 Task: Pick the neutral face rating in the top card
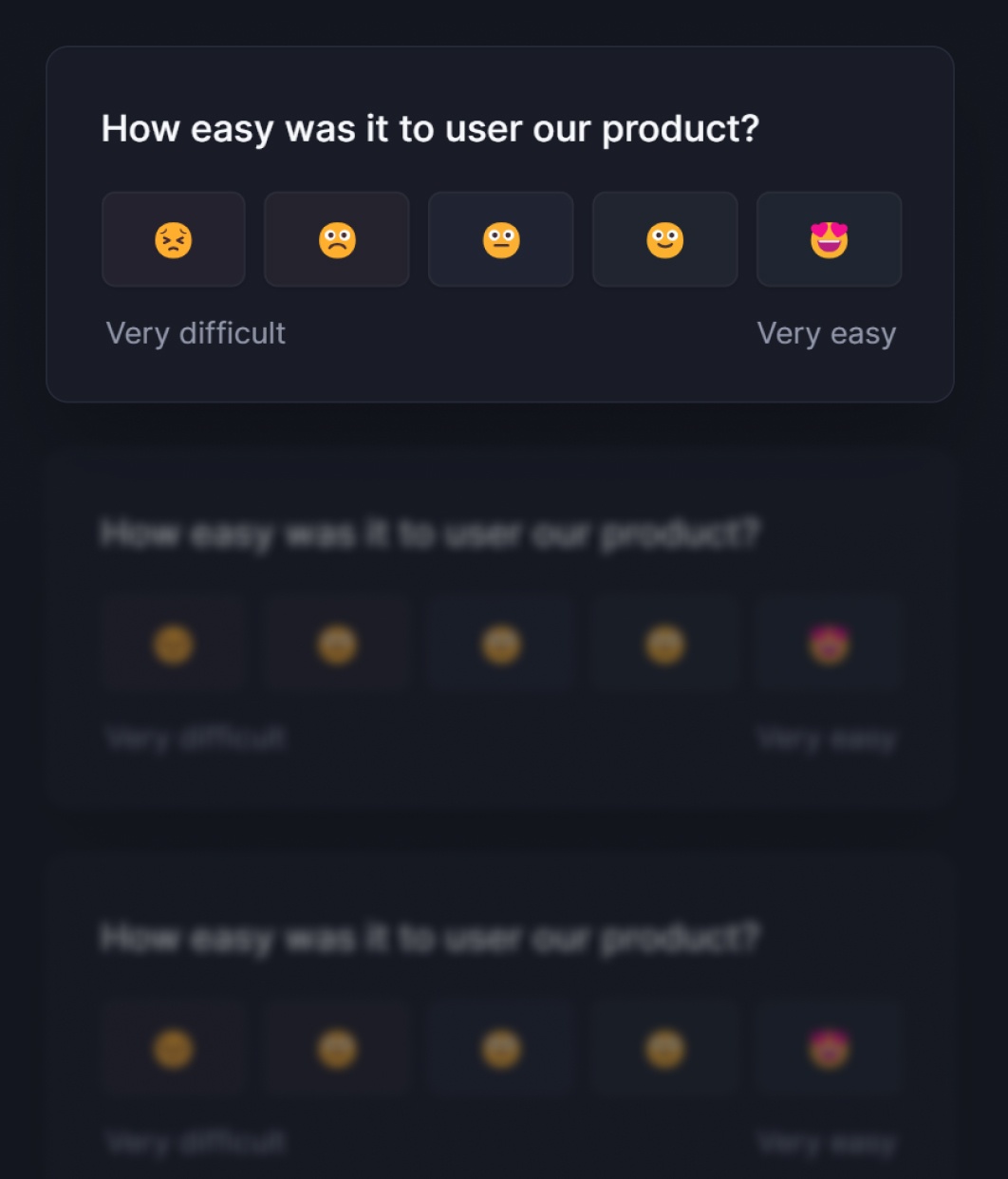[501, 239]
